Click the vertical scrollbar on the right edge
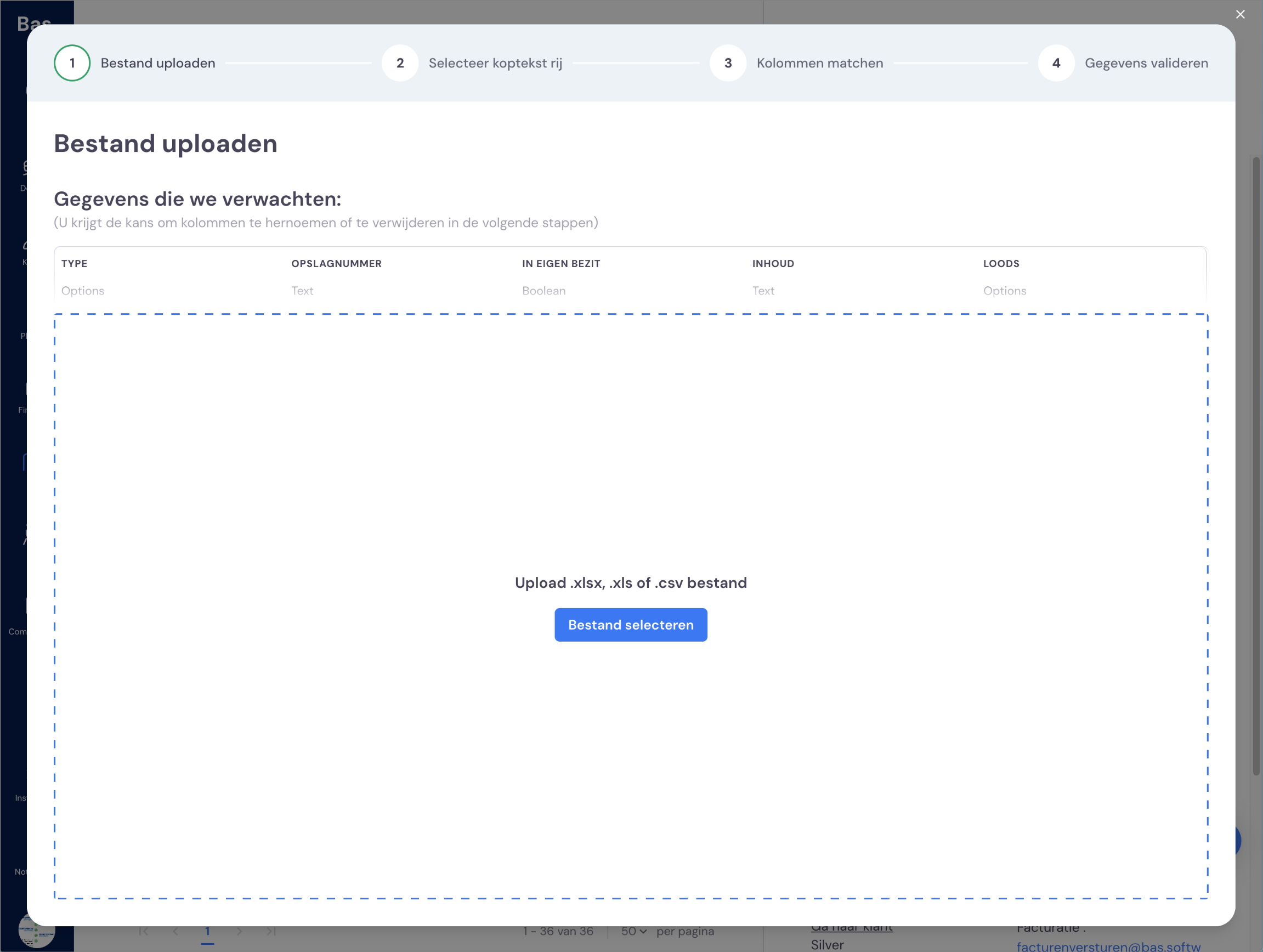Viewport: 1263px width, 952px height. pos(1256,466)
